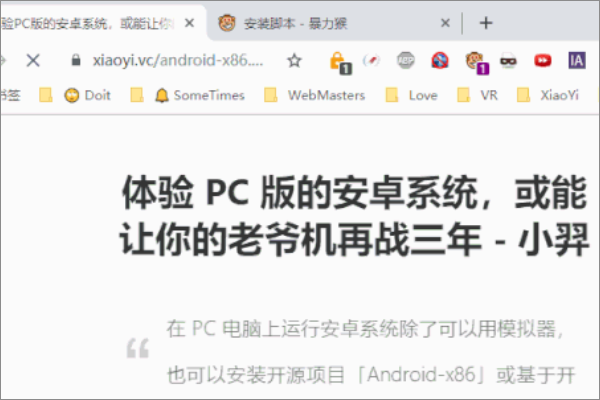Click the ABP Adblock Plus extension icon
Viewport: 600px width, 400px height.
(x=406, y=60)
